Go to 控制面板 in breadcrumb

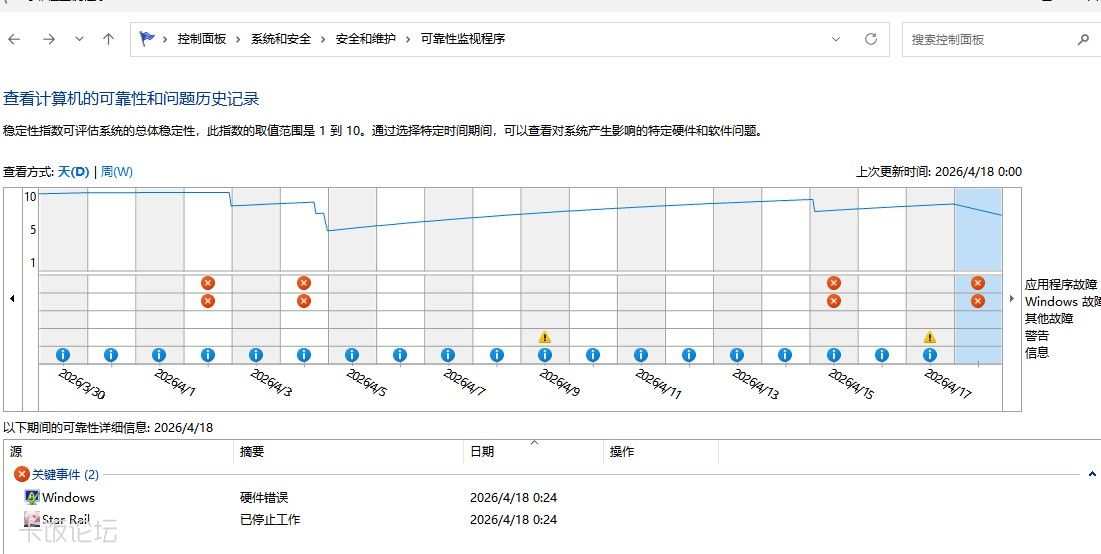[202, 39]
